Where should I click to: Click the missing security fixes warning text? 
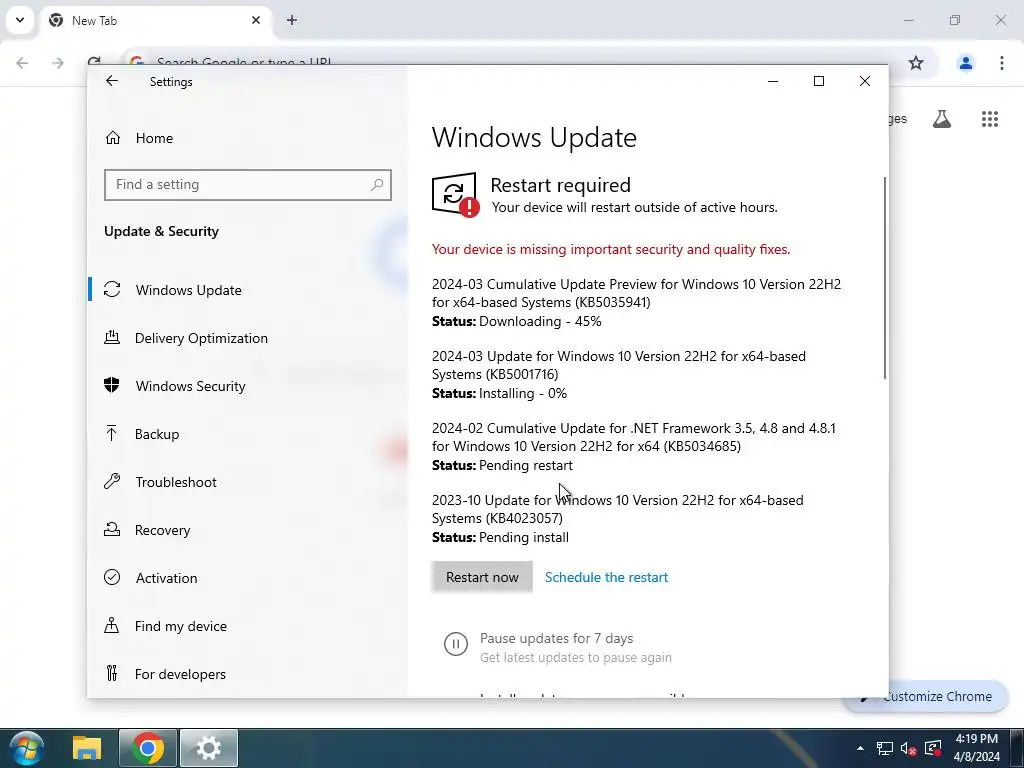pos(611,249)
